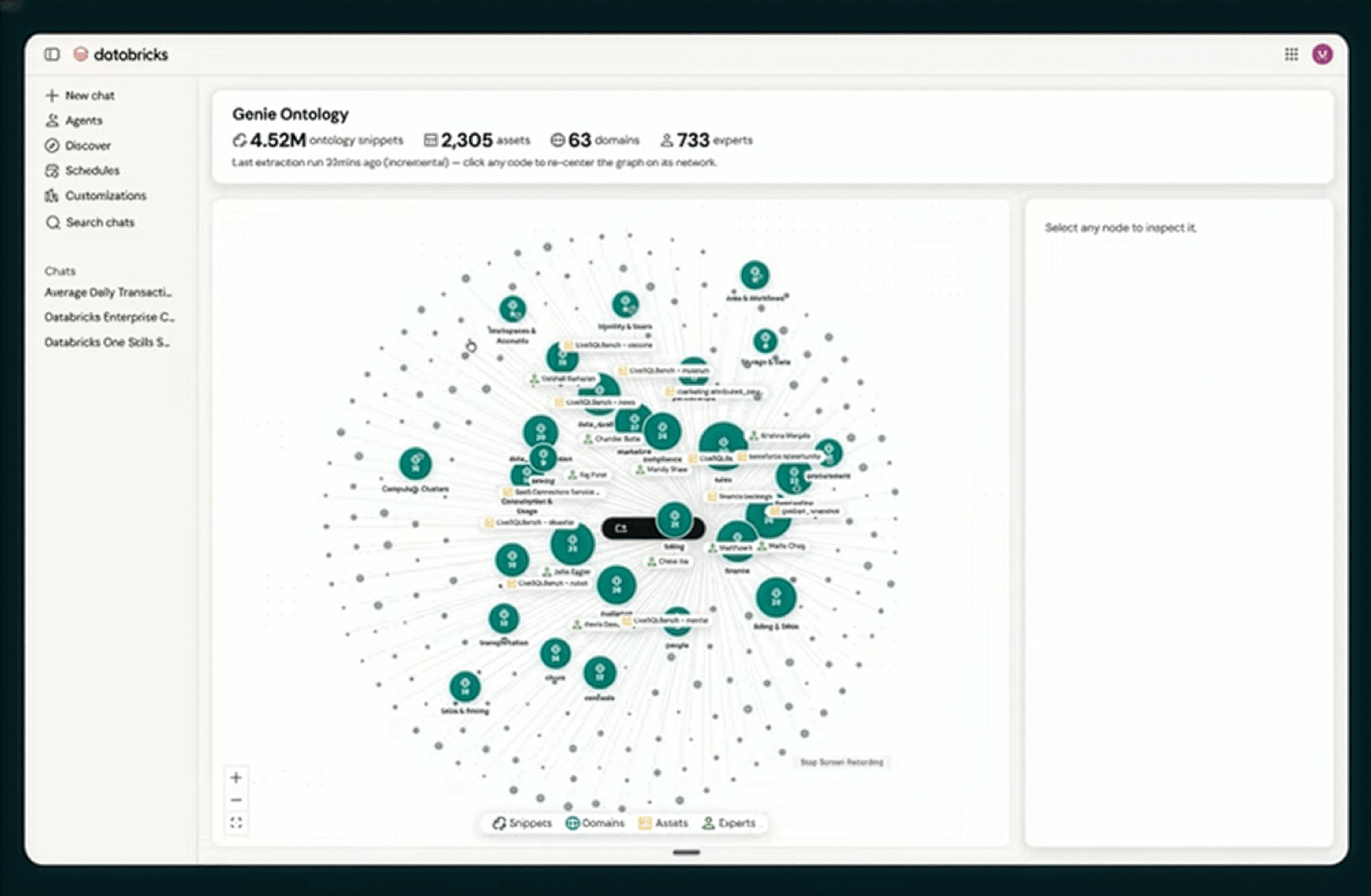
Task: Click the databricks logo
Action: (x=121, y=54)
